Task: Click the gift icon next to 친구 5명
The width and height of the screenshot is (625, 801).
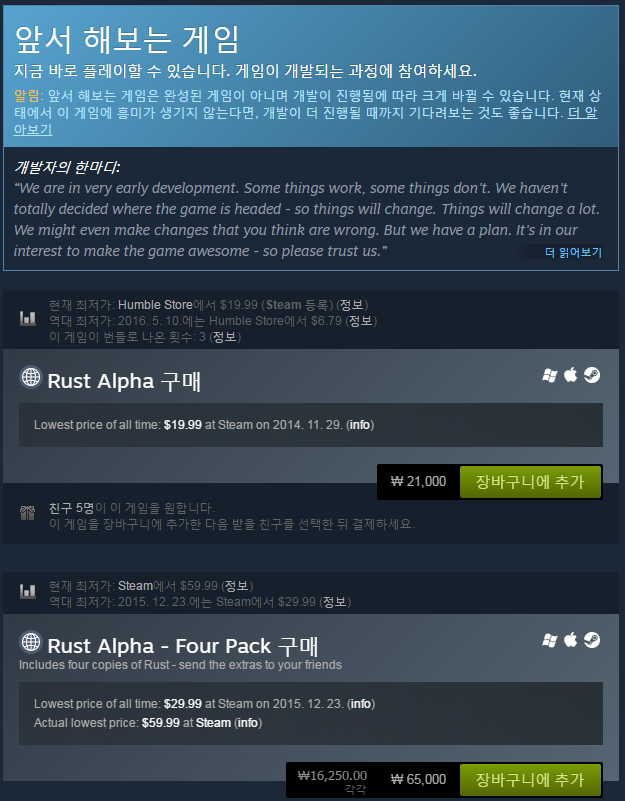Action: point(28,513)
